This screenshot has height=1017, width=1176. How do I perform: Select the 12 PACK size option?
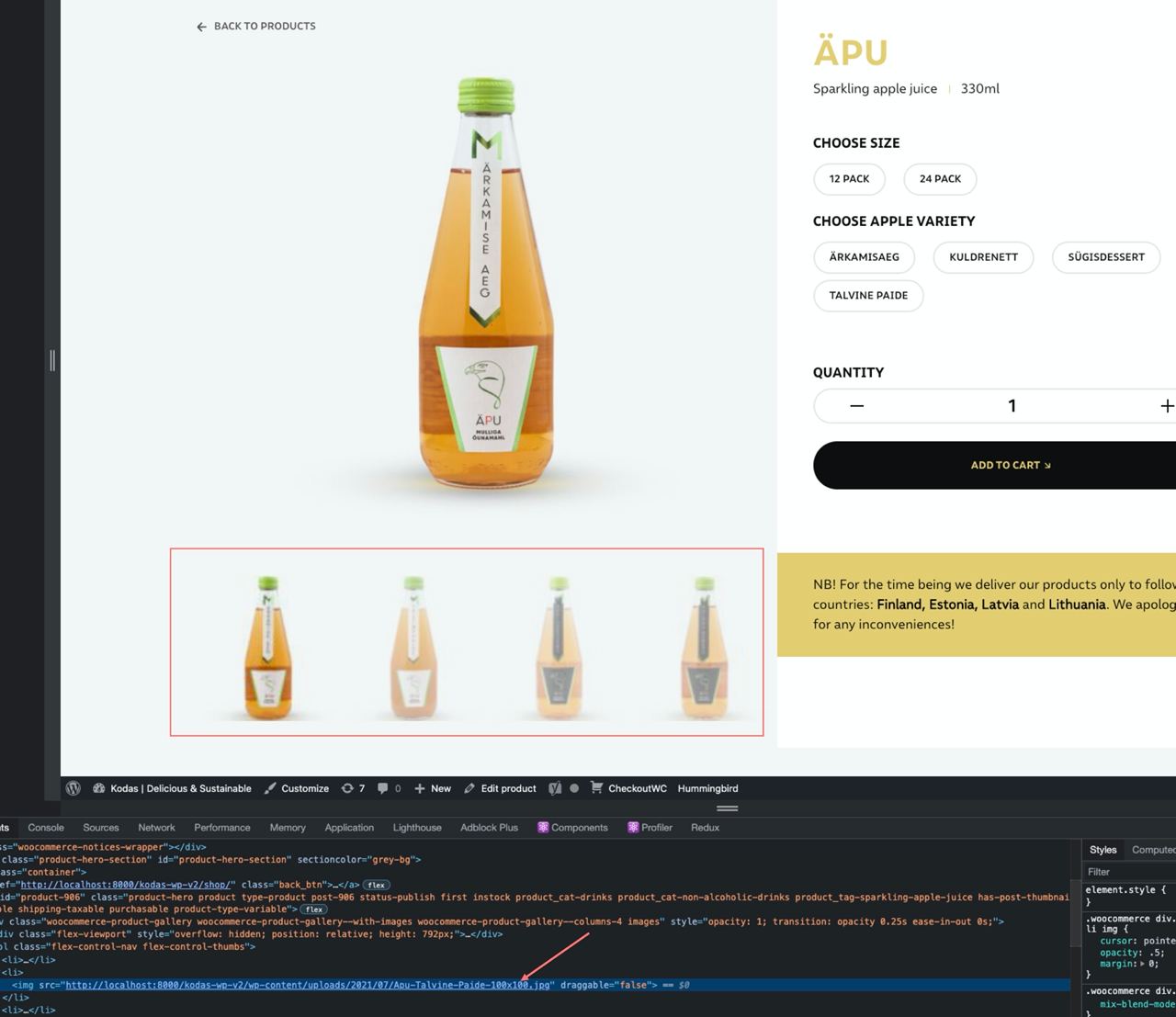[x=849, y=179]
